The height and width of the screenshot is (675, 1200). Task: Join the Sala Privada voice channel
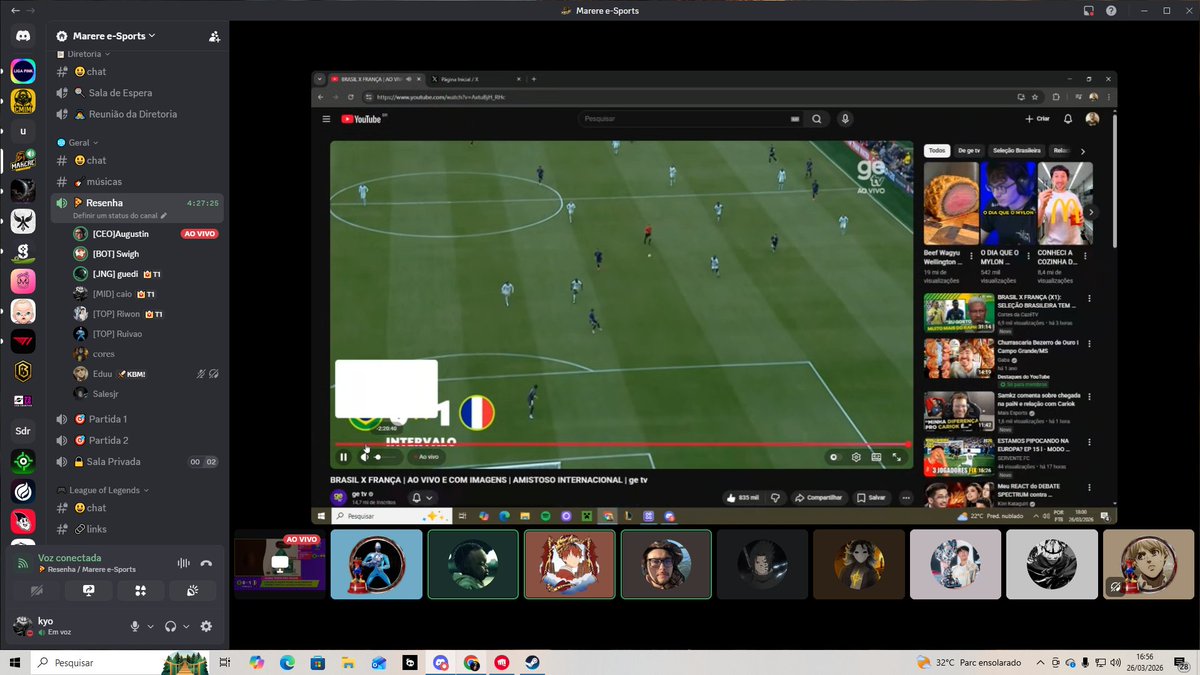pyautogui.click(x=138, y=462)
